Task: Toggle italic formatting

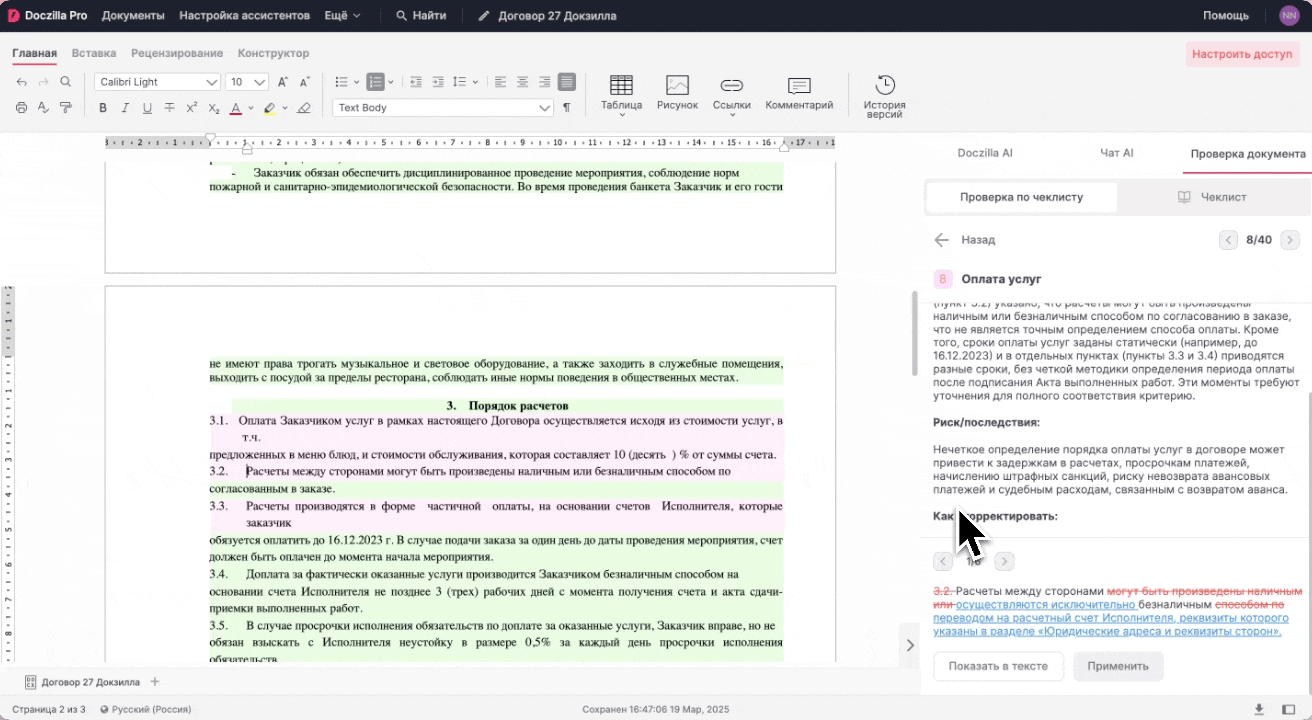Action: pyautogui.click(x=125, y=108)
